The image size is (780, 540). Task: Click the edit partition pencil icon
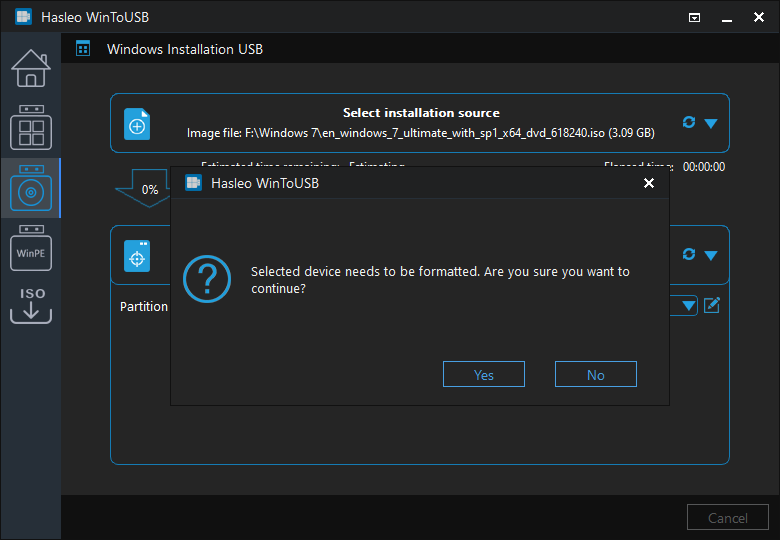tap(712, 305)
